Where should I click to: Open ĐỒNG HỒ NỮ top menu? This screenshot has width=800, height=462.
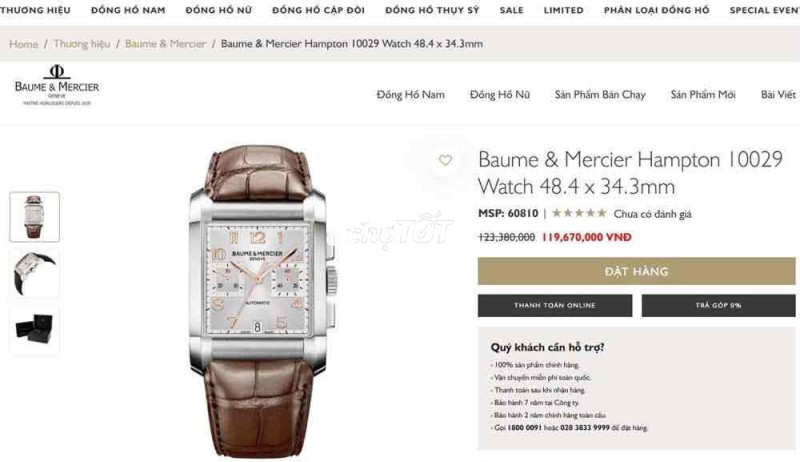pyautogui.click(x=219, y=10)
